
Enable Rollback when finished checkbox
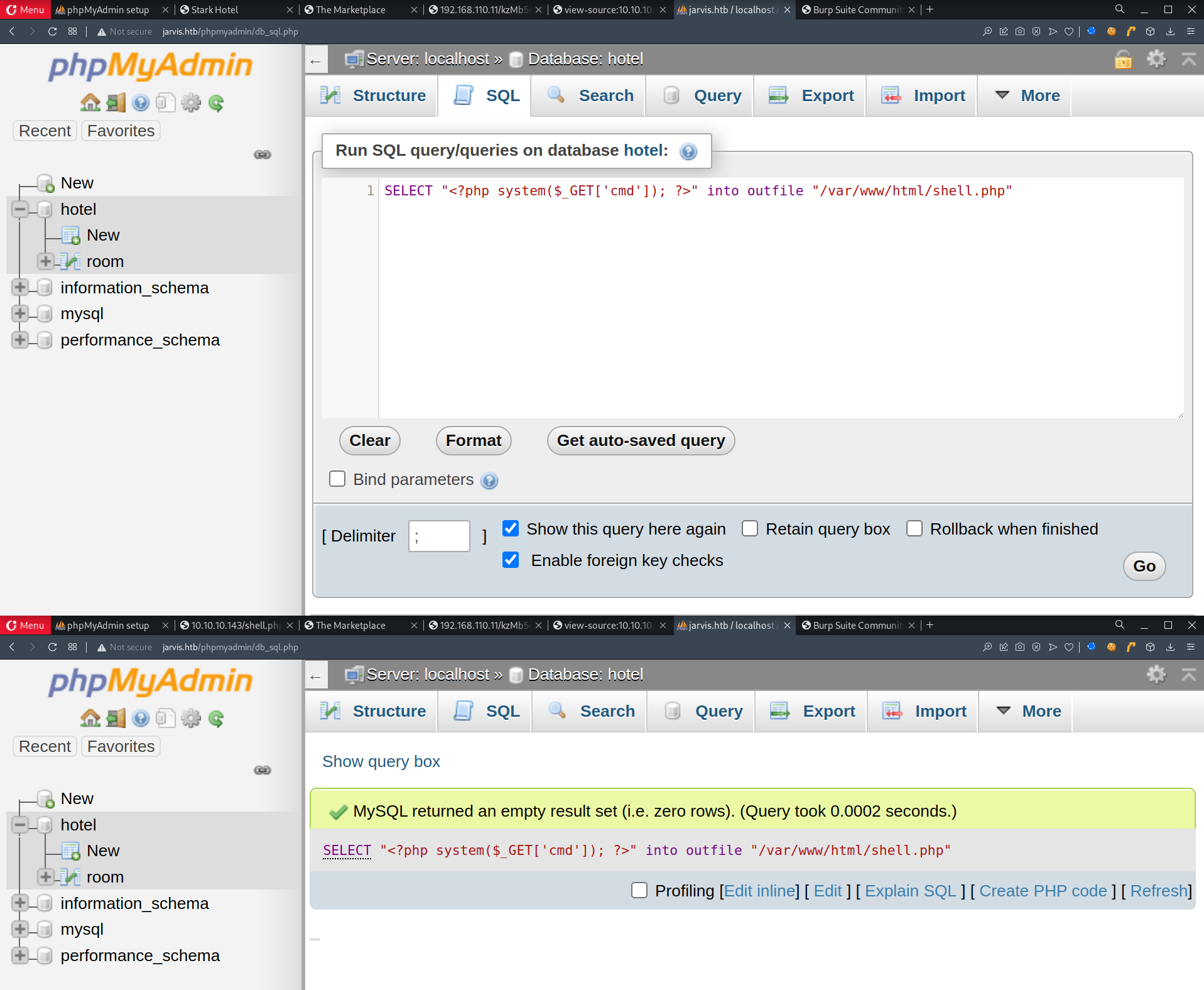click(914, 528)
